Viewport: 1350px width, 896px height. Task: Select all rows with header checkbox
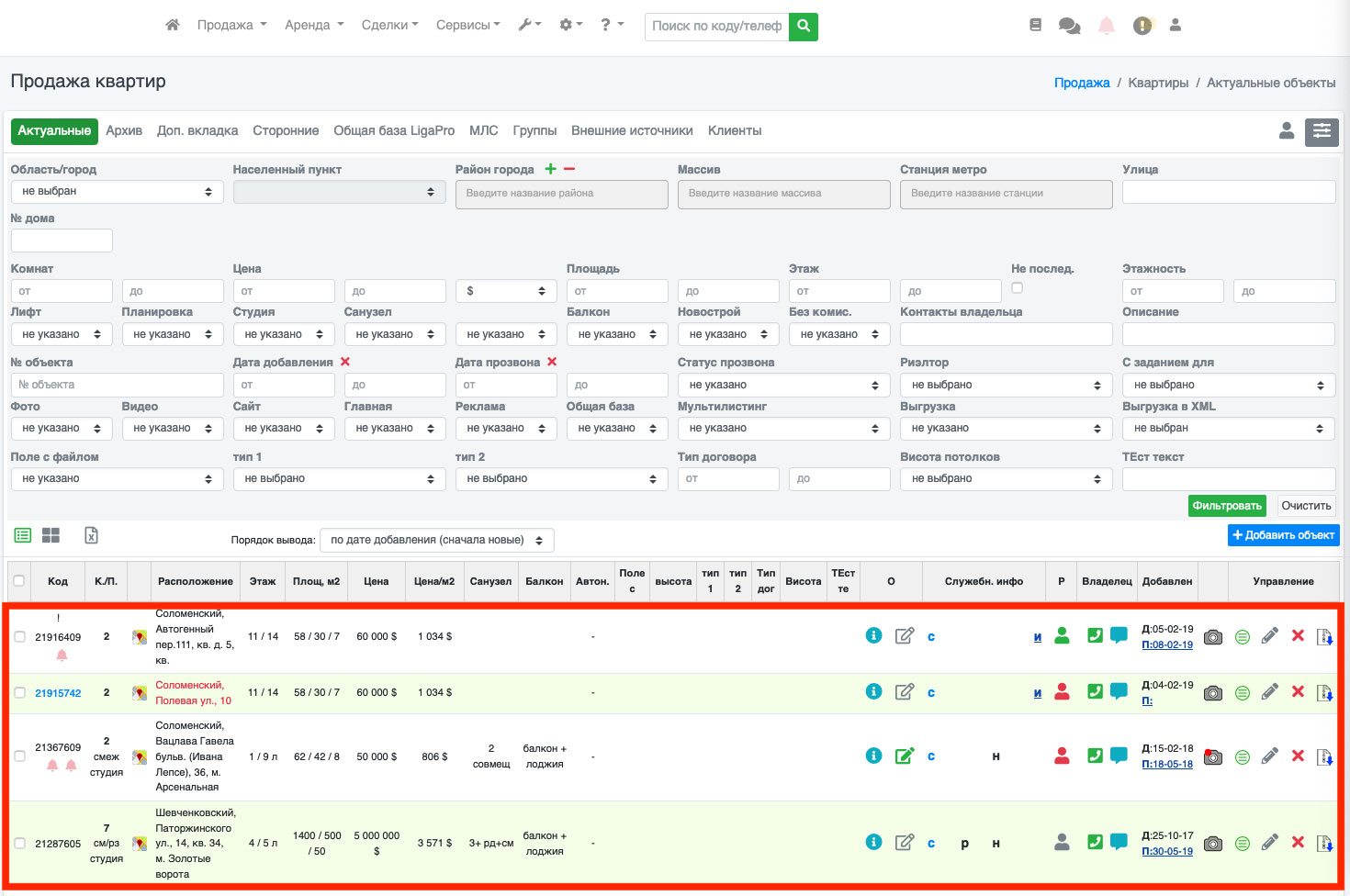coord(19,581)
